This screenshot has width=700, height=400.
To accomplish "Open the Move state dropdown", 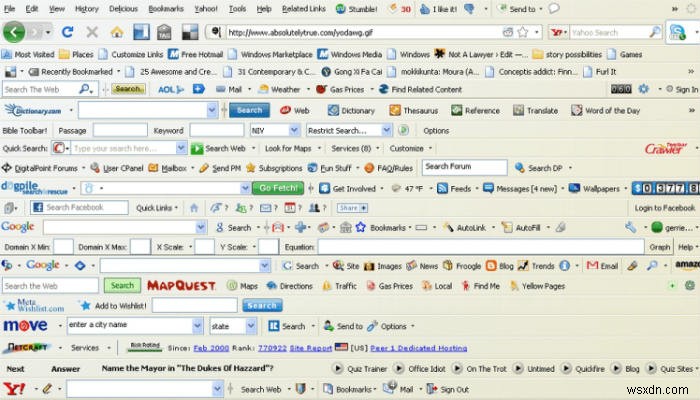I will click(x=251, y=326).
